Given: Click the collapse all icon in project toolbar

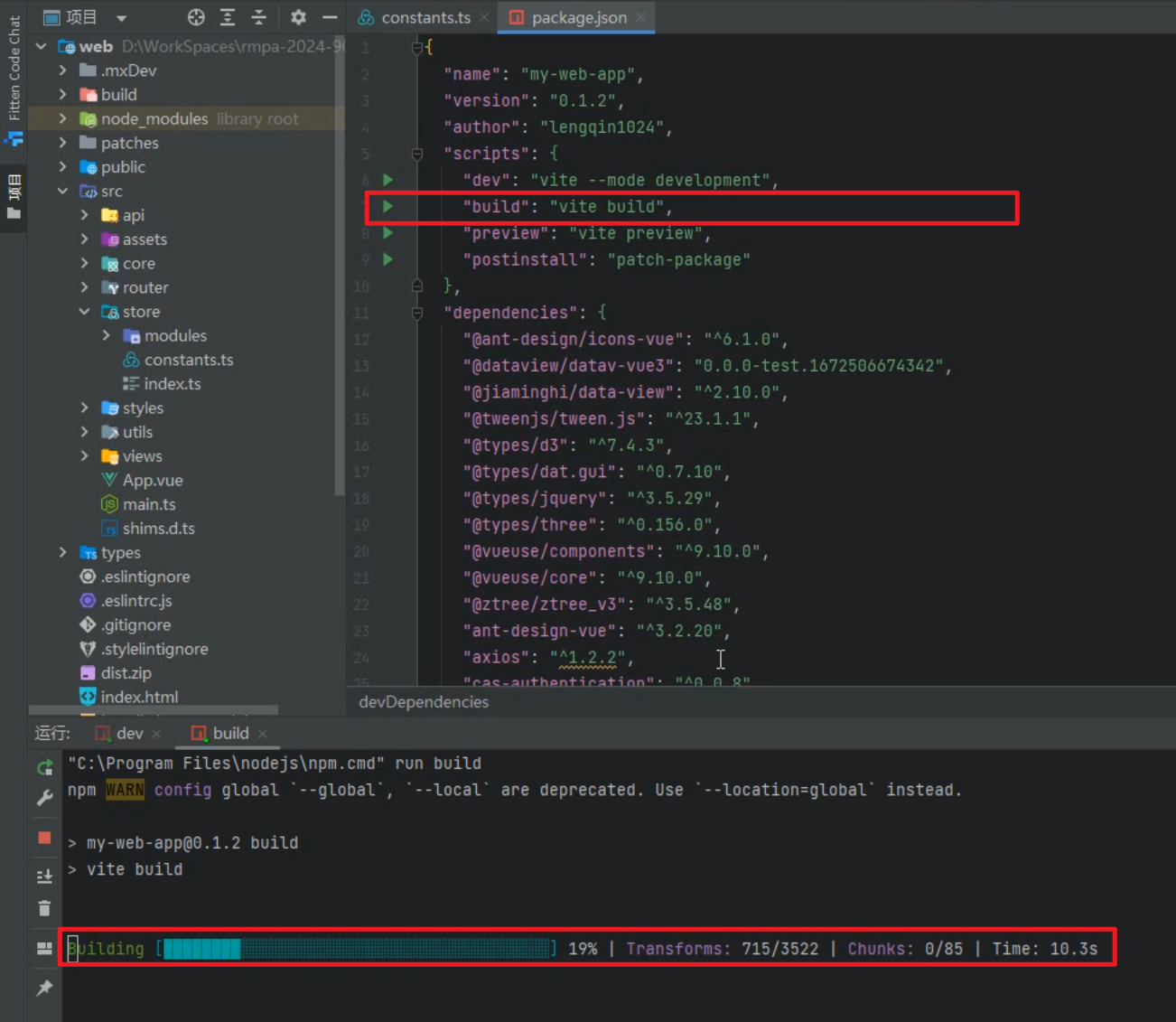Looking at the screenshot, I should (x=259, y=17).
